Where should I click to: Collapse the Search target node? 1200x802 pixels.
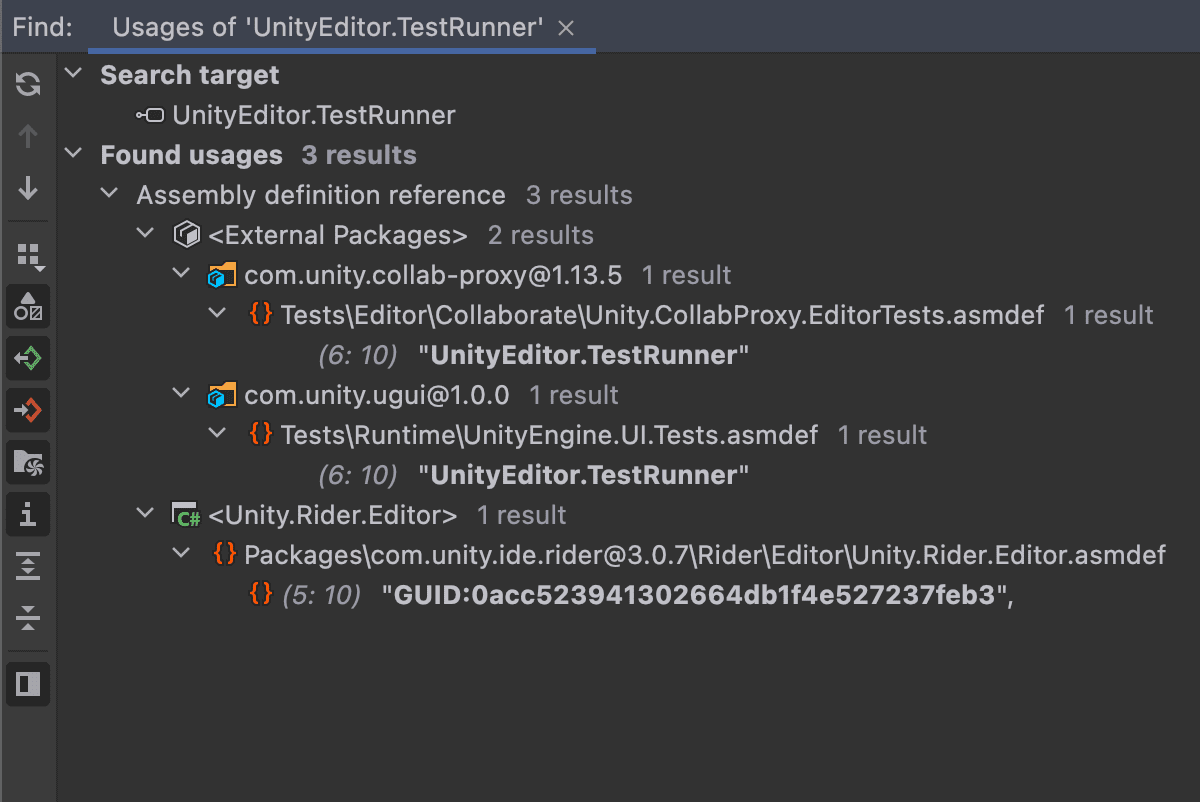point(74,75)
